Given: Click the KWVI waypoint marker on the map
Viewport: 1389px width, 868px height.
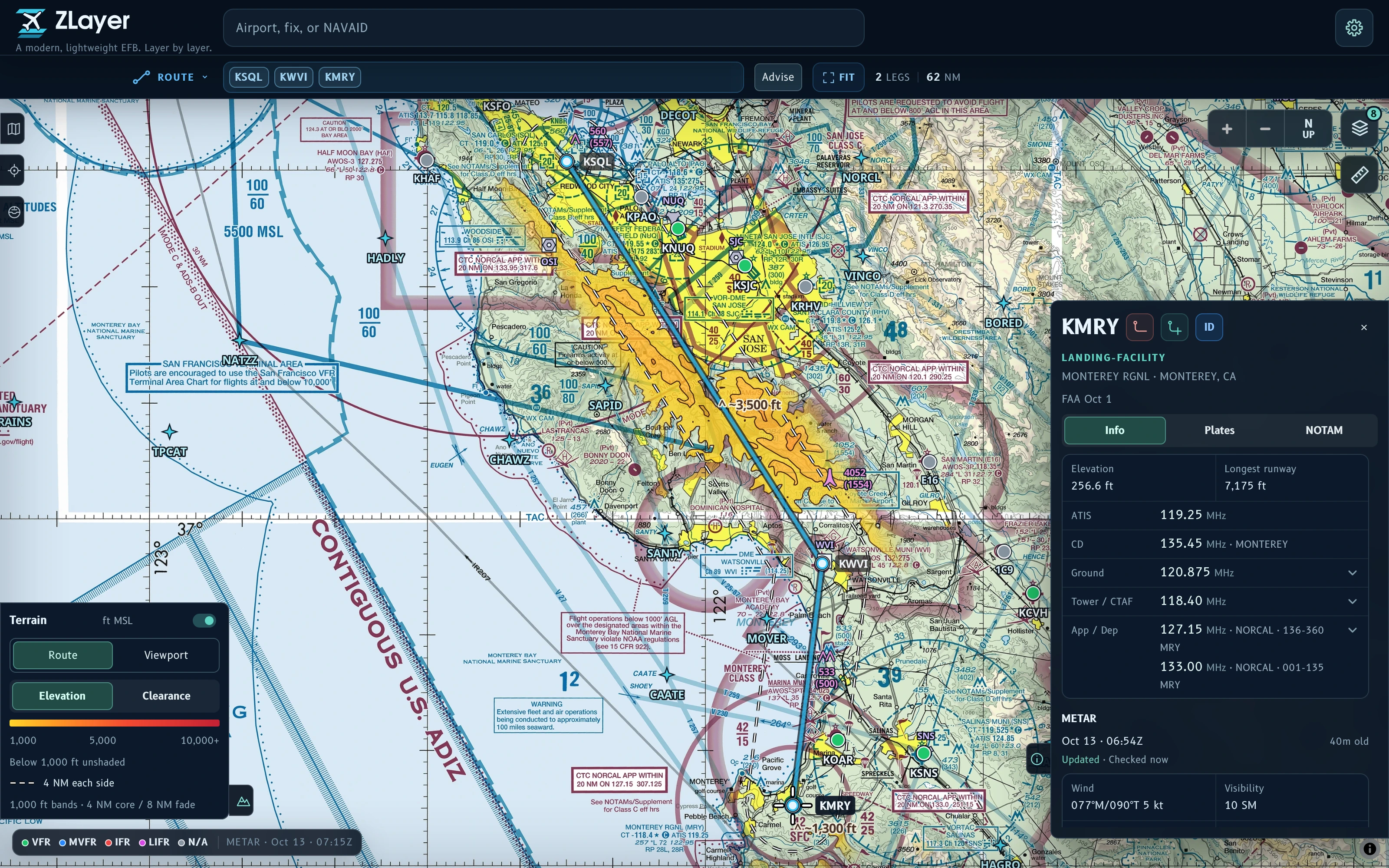Looking at the screenshot, I should (822, 563).
